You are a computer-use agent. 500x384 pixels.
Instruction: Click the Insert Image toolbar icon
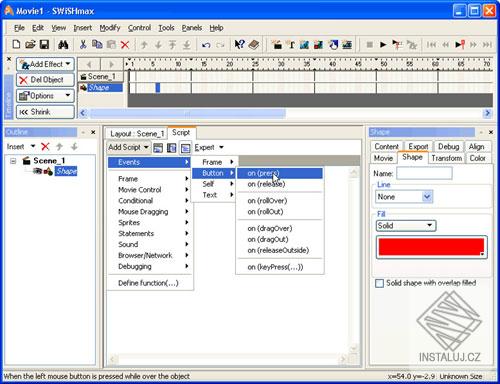(x=304, y=44)
